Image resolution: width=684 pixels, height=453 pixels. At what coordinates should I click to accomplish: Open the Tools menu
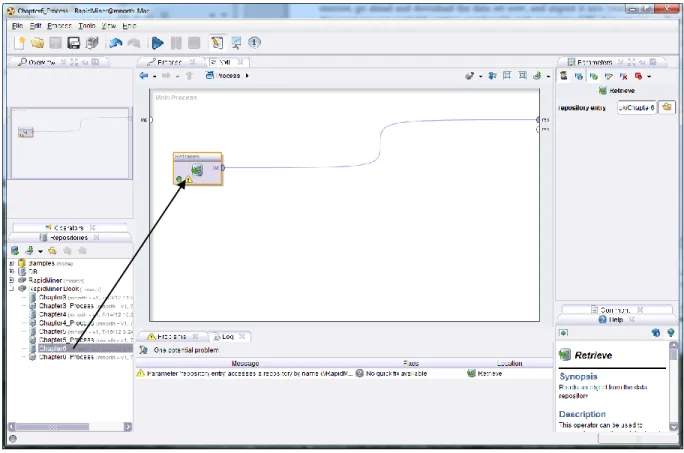click(87, 26)
